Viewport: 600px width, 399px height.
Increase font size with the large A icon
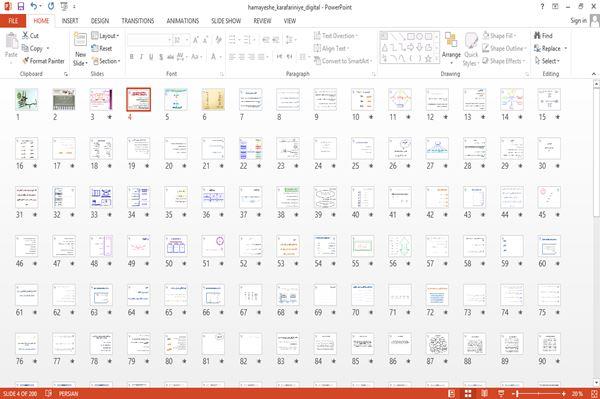pyautogui.click(x=196, y=40)
